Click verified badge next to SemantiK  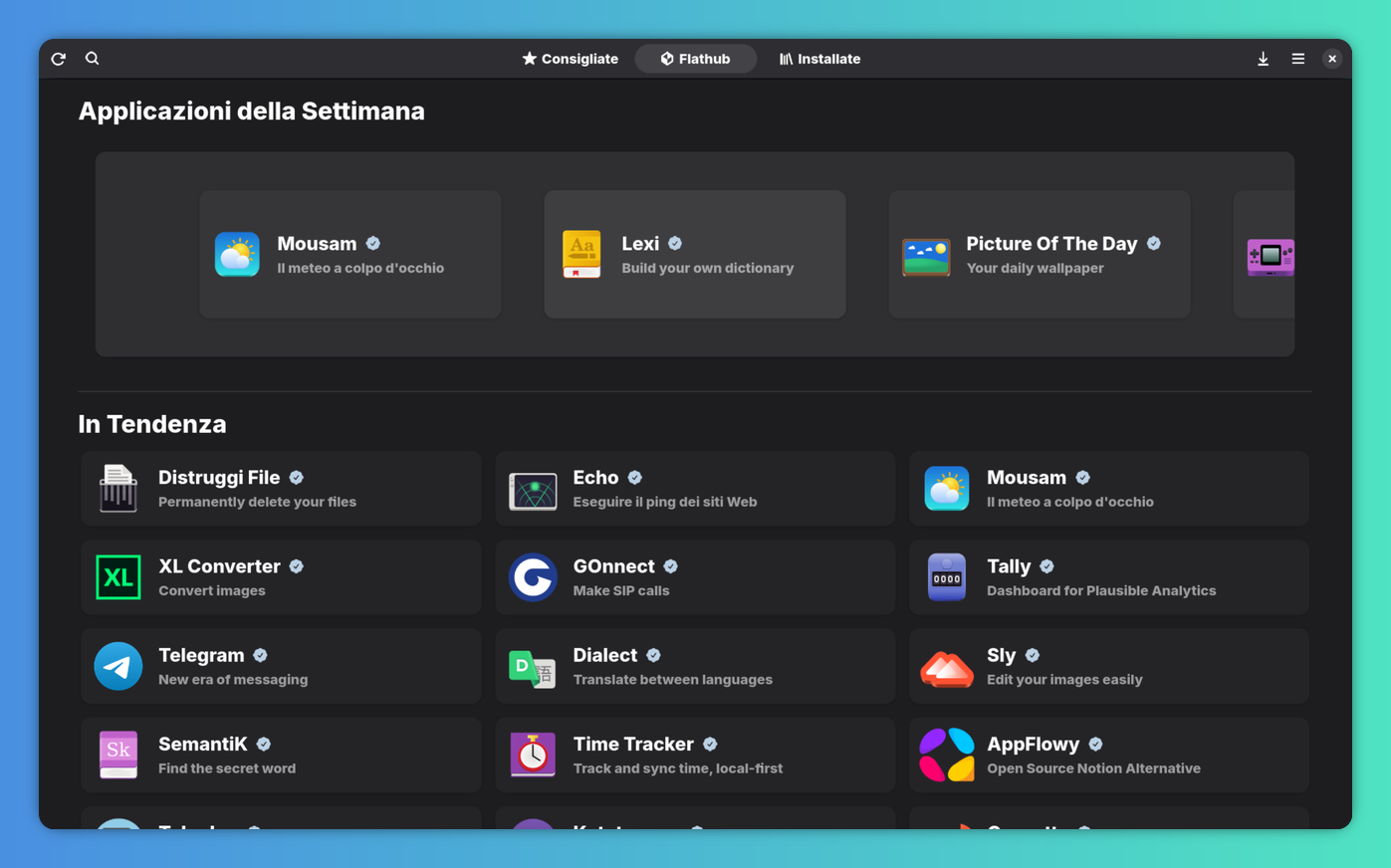[x=264, y=744]
